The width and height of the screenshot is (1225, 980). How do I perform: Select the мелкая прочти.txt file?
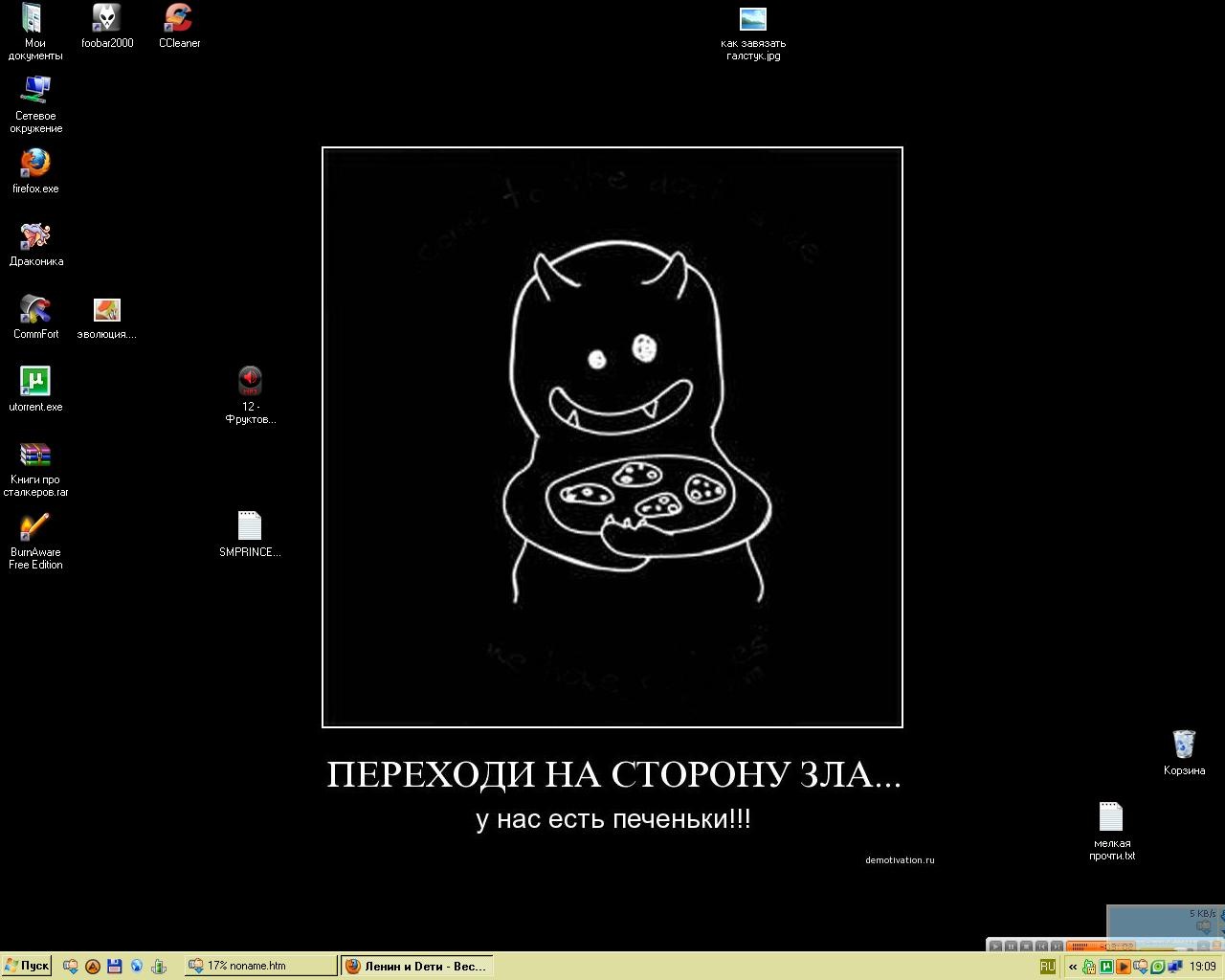[1111, 832]
